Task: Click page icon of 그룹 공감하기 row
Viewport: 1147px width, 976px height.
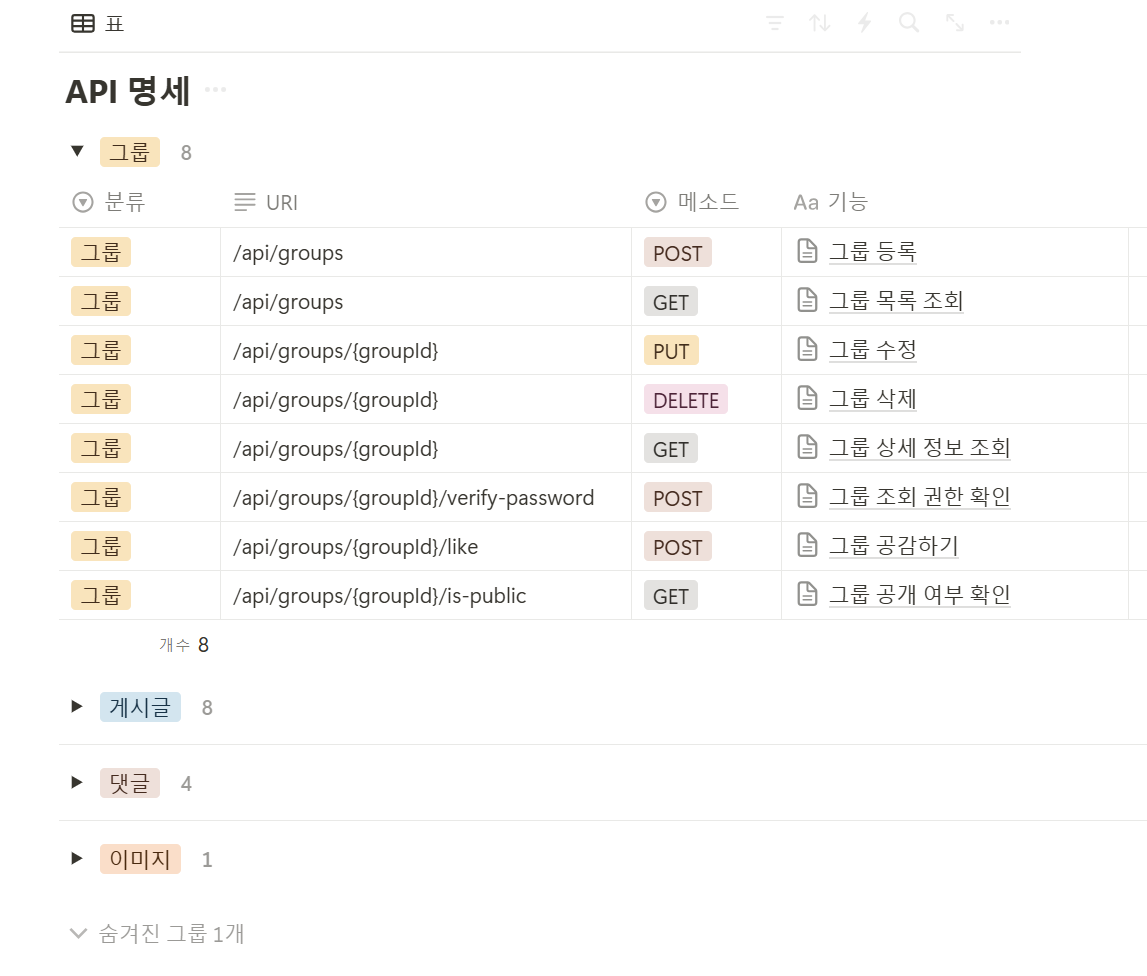Action: pyautogui.click(x=807, y=545)
